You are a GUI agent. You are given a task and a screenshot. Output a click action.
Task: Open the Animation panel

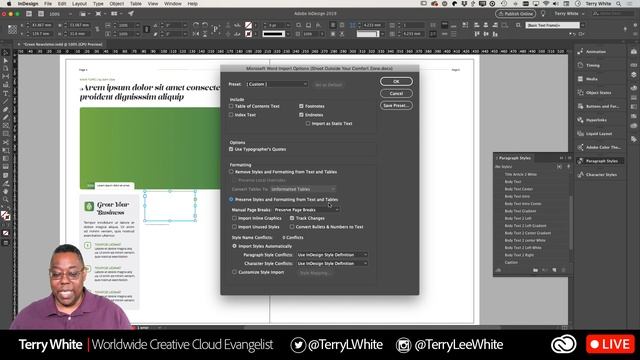pyautogui.click(x=599, y=52)
